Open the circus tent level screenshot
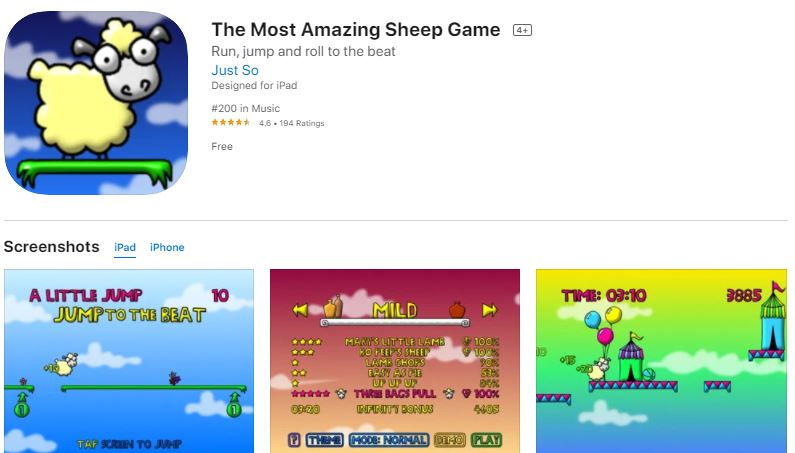Screen dimensions: 795x453 pos(661,361)
